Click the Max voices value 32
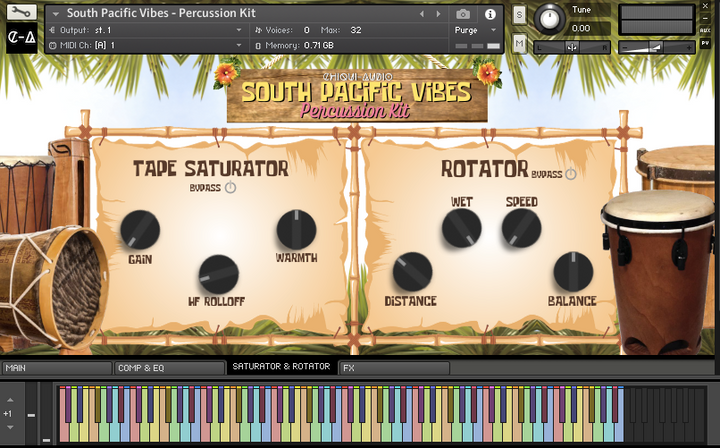The width and height of the screenshot is (720, 448). pos(356,30)
